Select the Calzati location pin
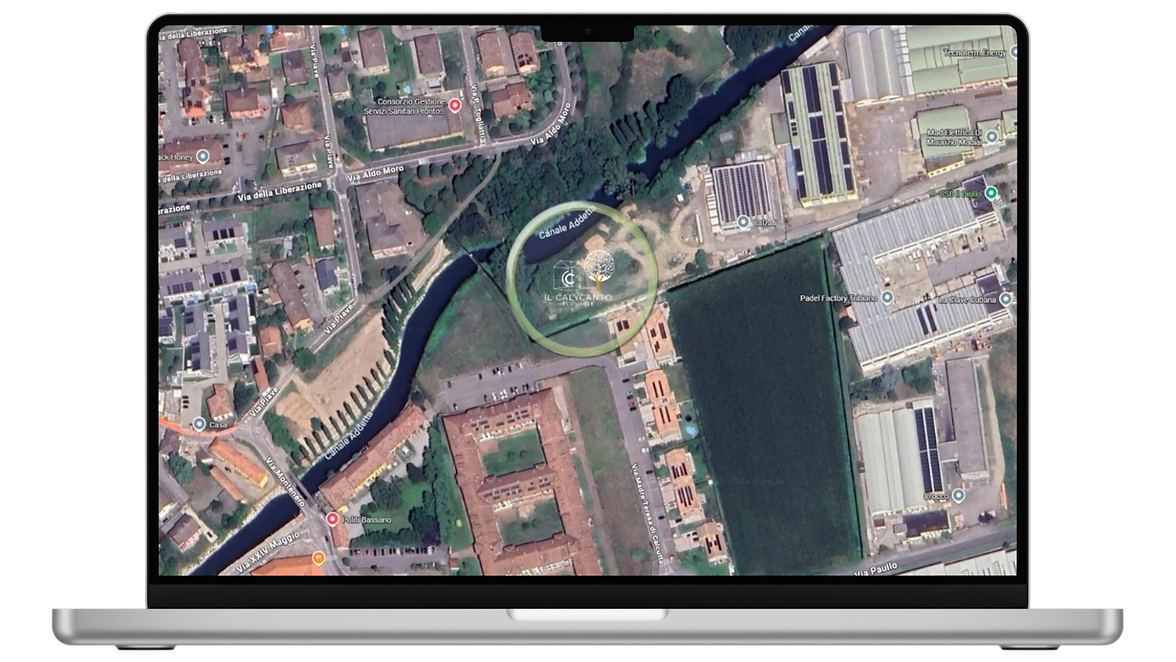The image size is (1176, 662). click(743, 222)
